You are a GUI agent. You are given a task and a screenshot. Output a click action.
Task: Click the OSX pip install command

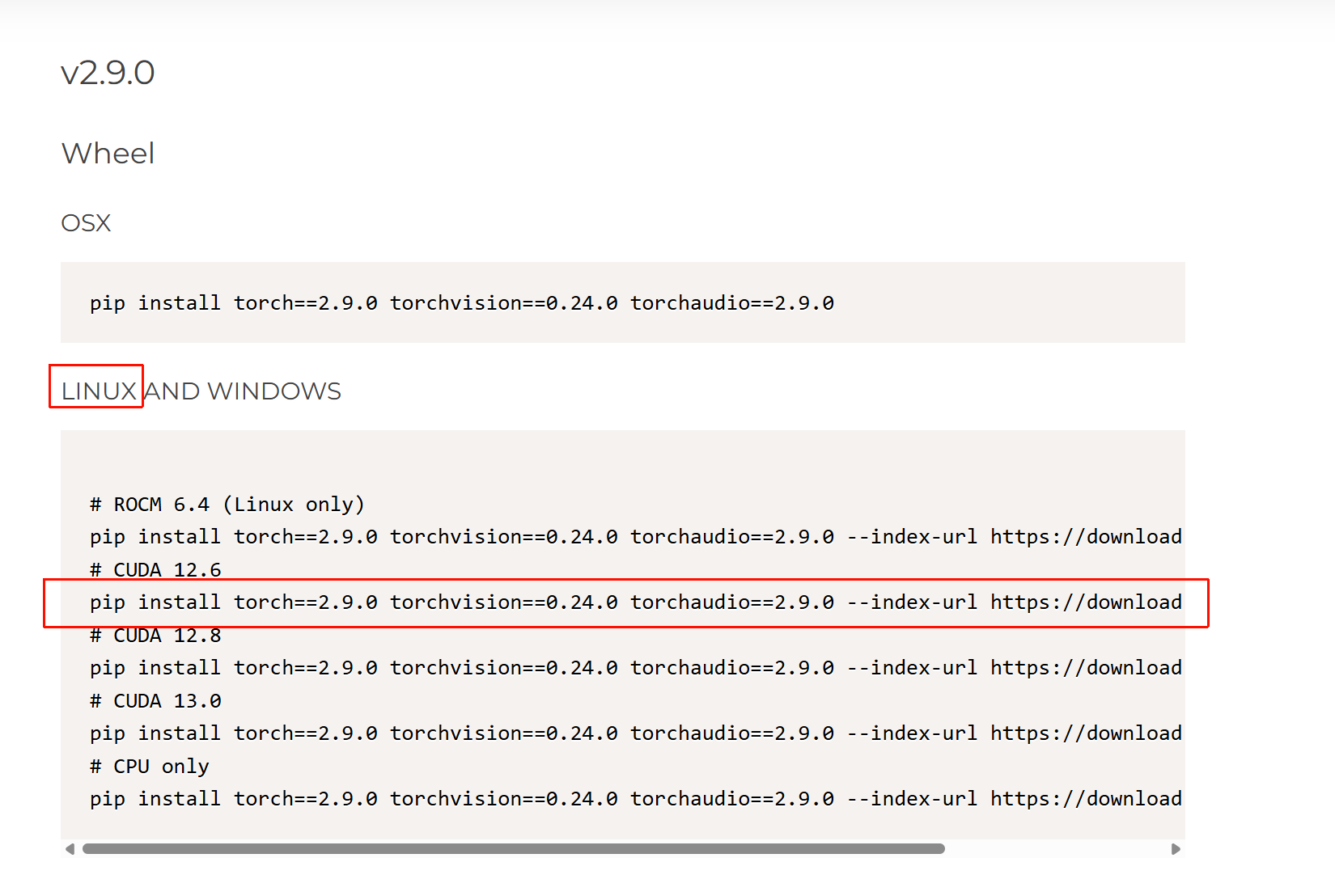pos(462,303)
